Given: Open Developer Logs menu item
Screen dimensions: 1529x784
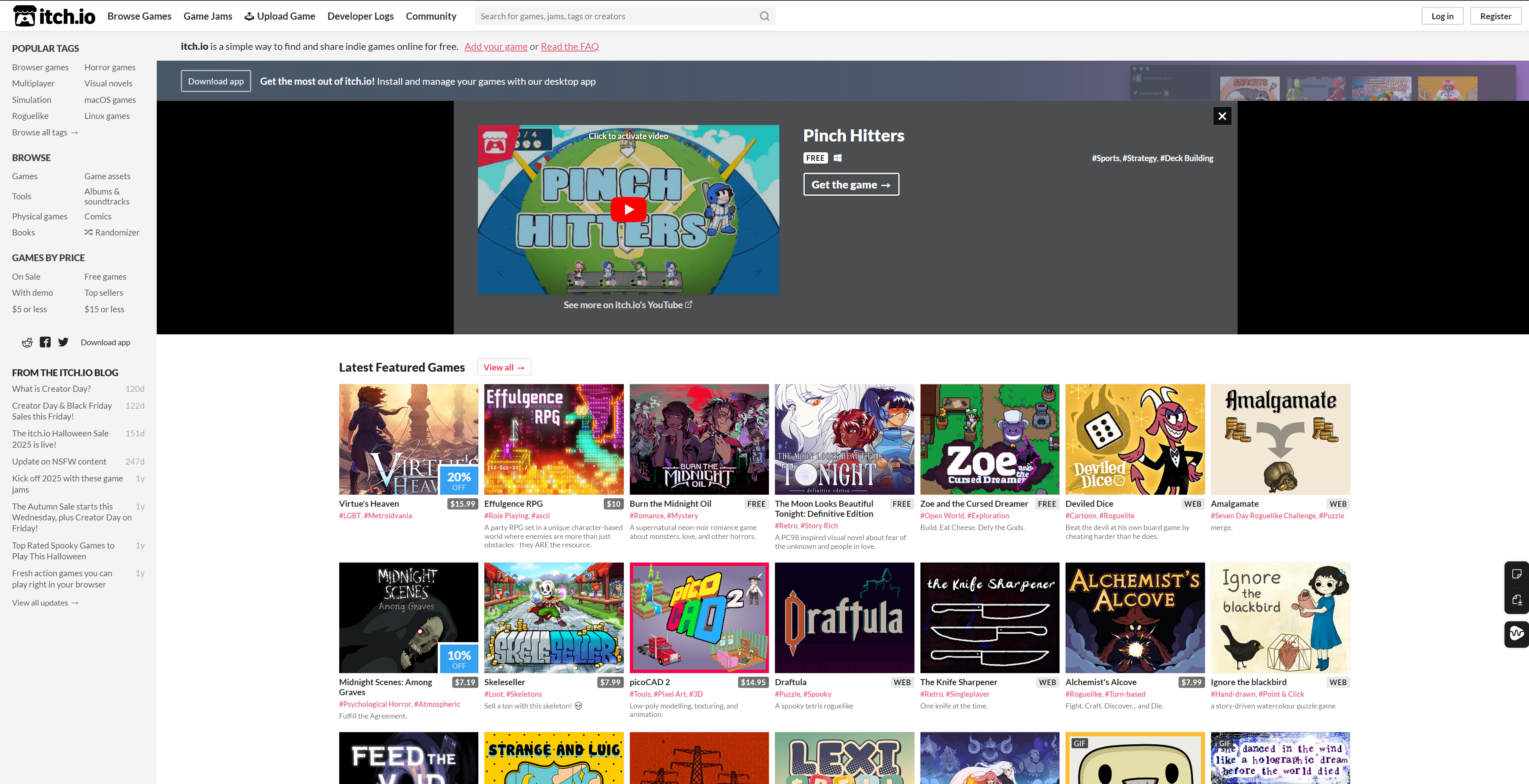Looking at the screenshot, I should [x=360, y=16].
